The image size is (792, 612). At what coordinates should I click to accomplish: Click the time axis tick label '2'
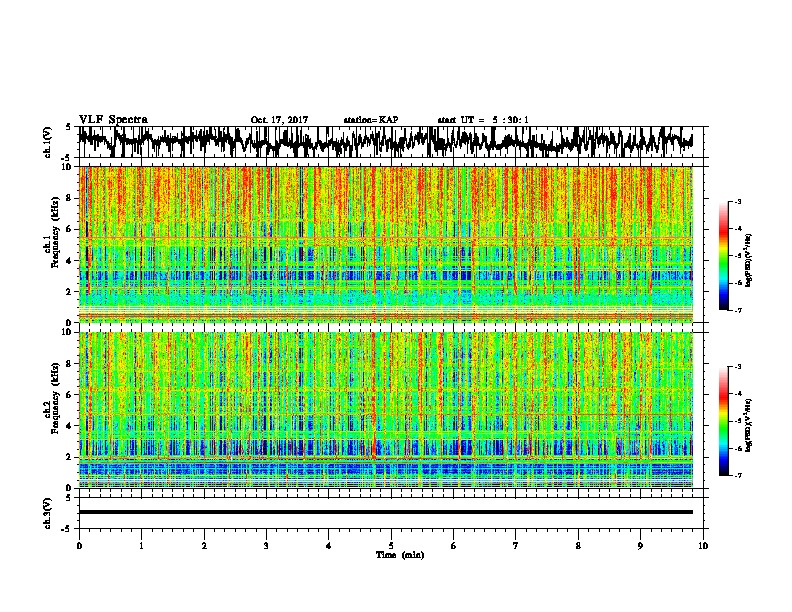(204, 546)
